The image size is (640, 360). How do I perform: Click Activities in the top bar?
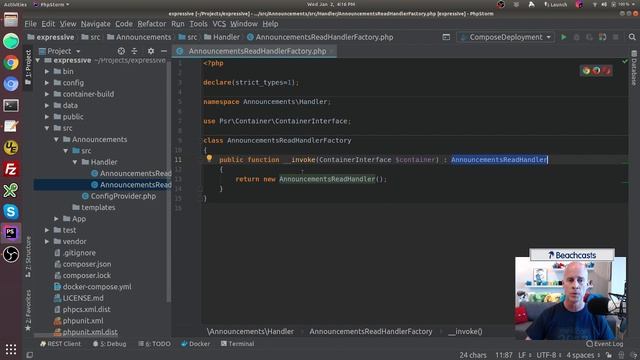tap(15, 4)
